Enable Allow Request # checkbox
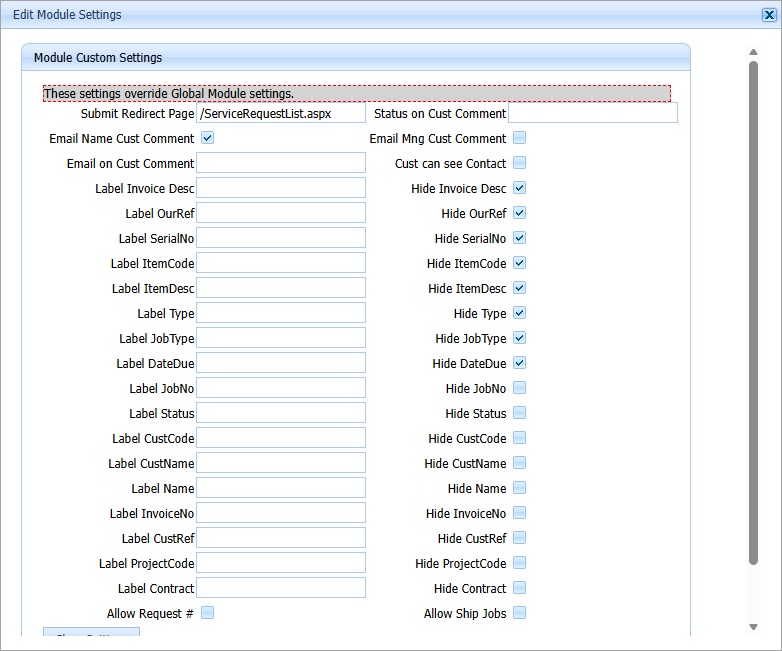782x651 pixels. pyautogui.click(x=207, y=612)
